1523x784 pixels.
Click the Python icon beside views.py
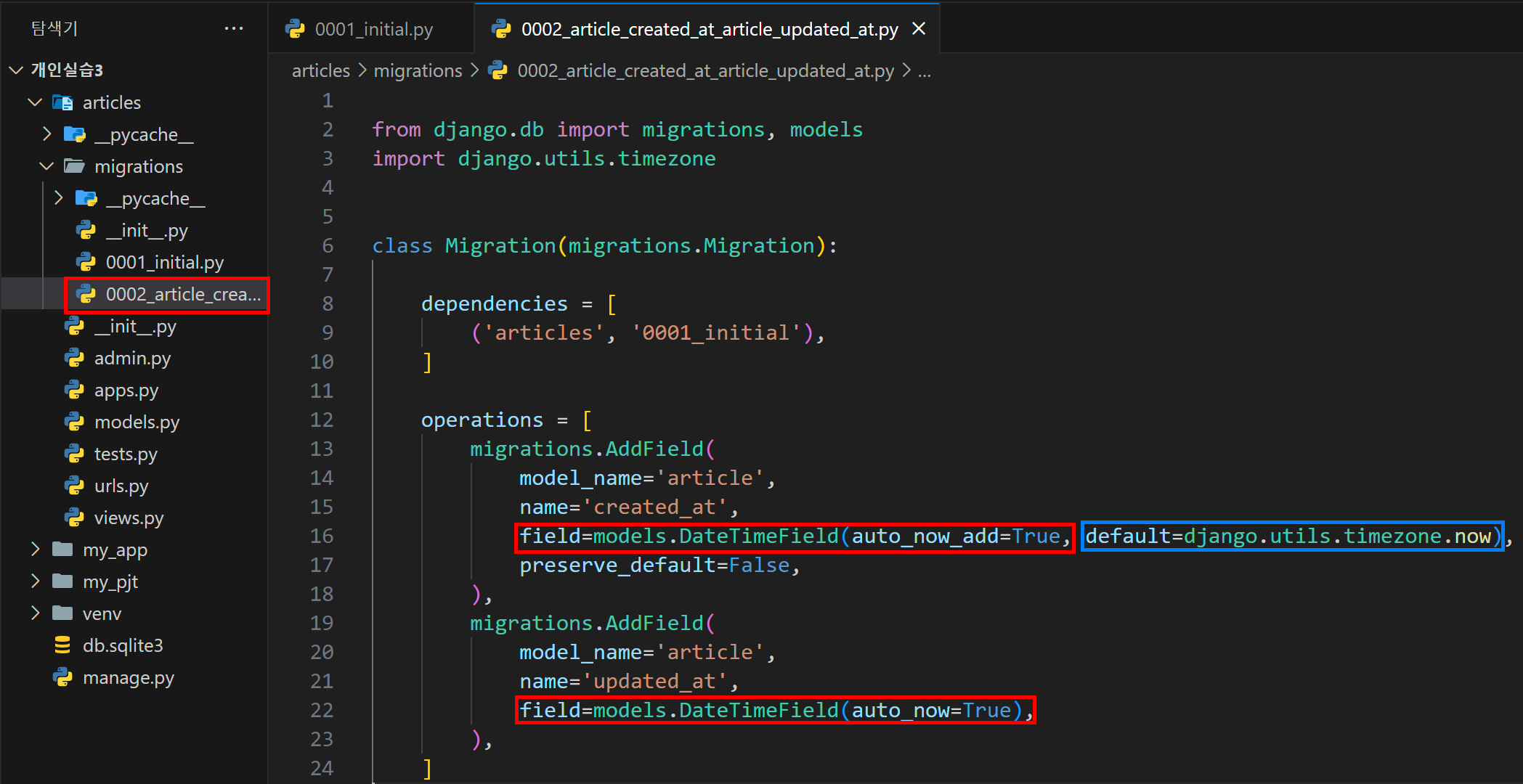click(x=75, y=518)
